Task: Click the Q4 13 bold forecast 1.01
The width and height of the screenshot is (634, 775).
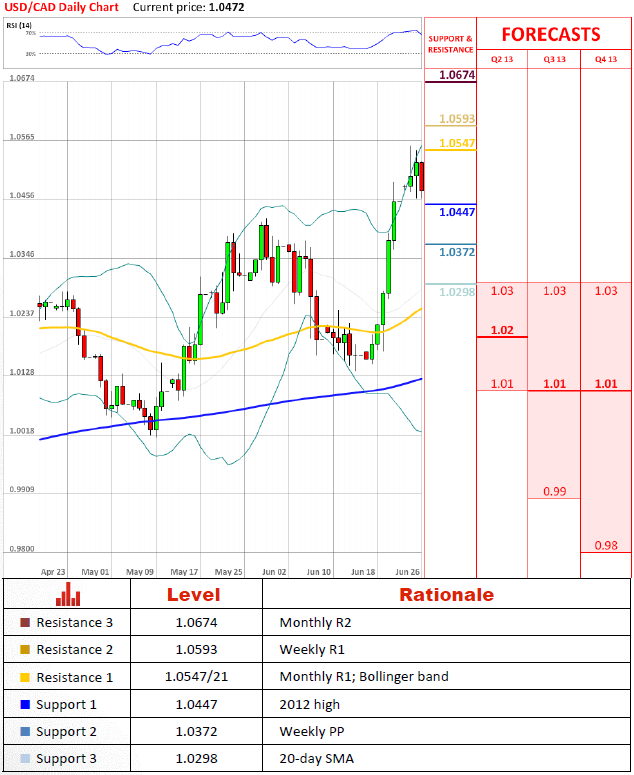Action: (x=606, y=384)
